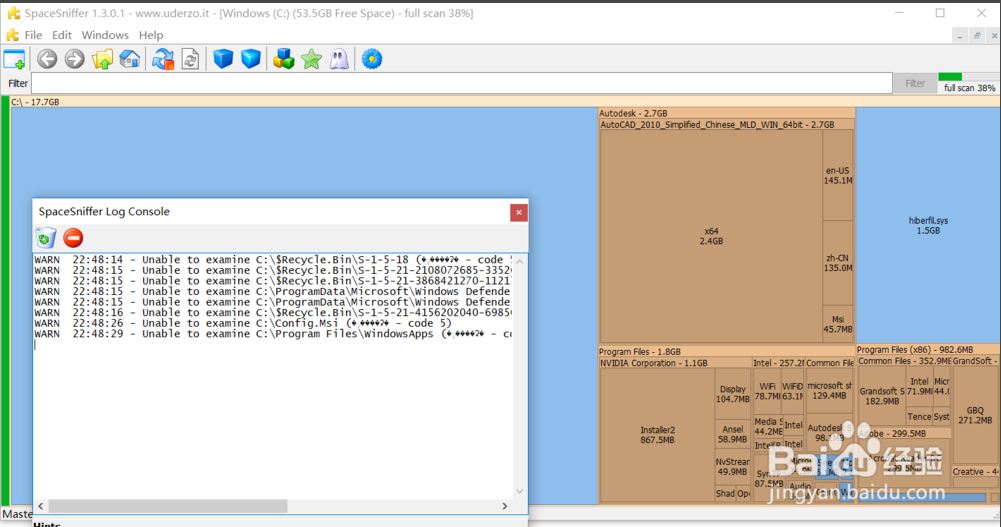1001x527 pixels.
Task: Select the WiFi 78.7MB block
Action: pyautogui.click(x=765, y=391)
